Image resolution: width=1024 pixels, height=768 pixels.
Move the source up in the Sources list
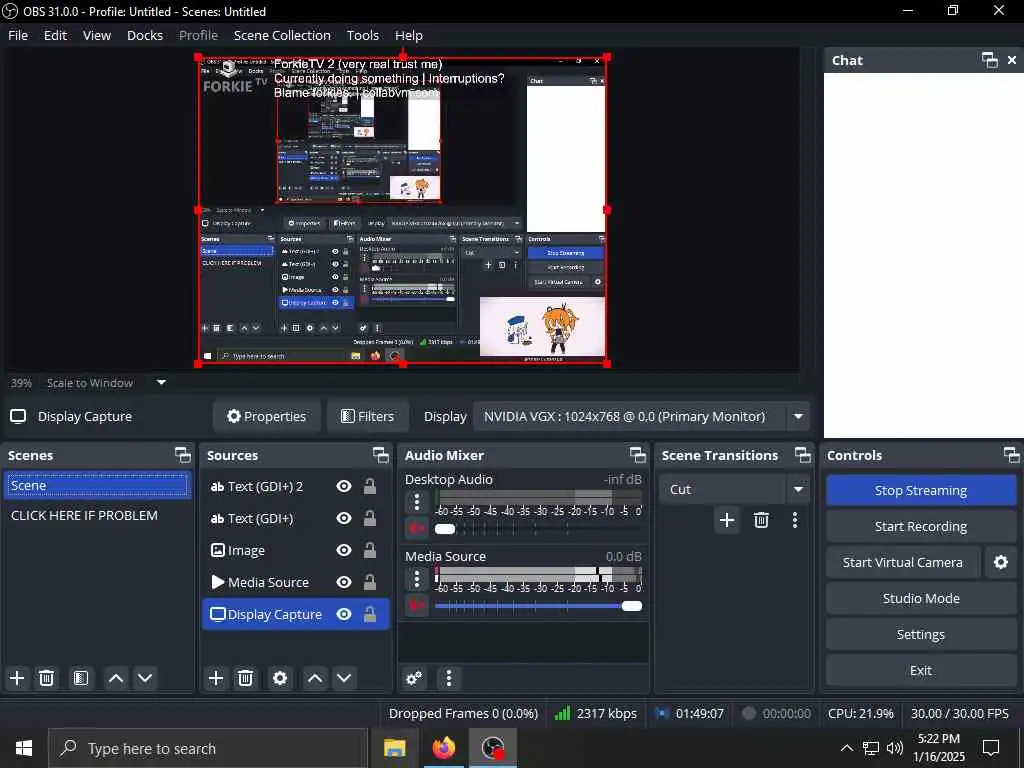(315, 679)
